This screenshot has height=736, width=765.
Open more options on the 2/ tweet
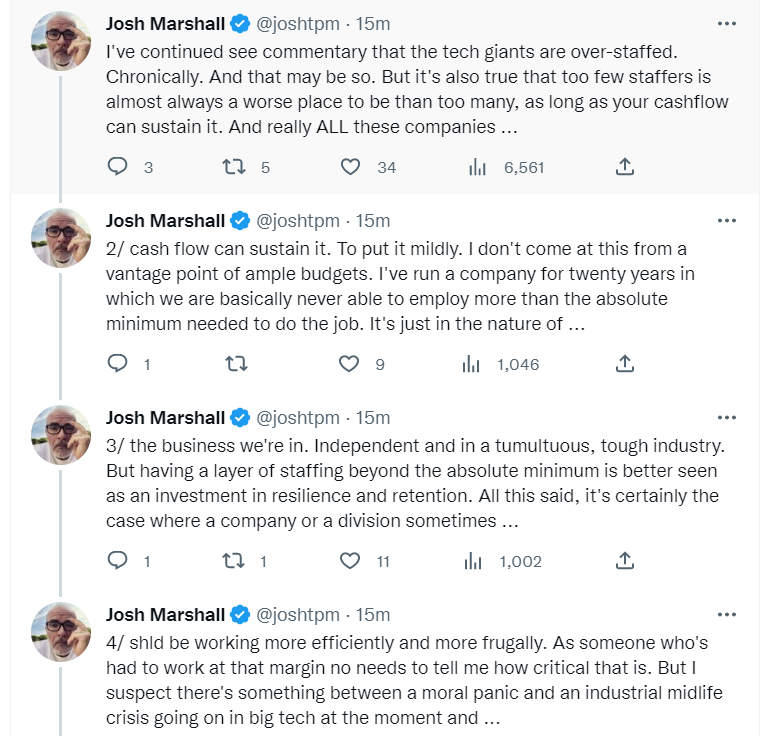pyautogui.click(x=728, y=220)
